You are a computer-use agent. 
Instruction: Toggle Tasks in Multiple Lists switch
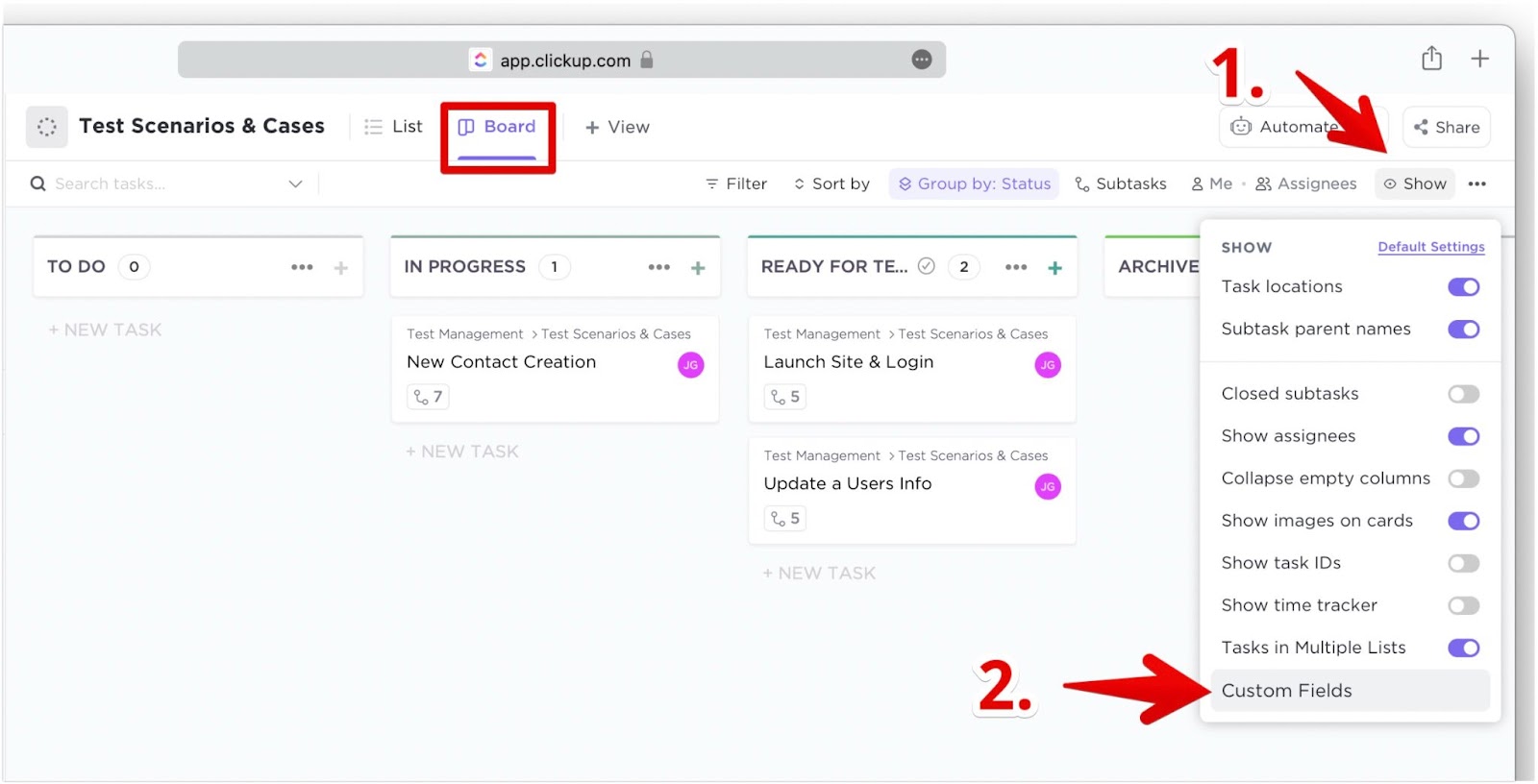(1463, 648)
